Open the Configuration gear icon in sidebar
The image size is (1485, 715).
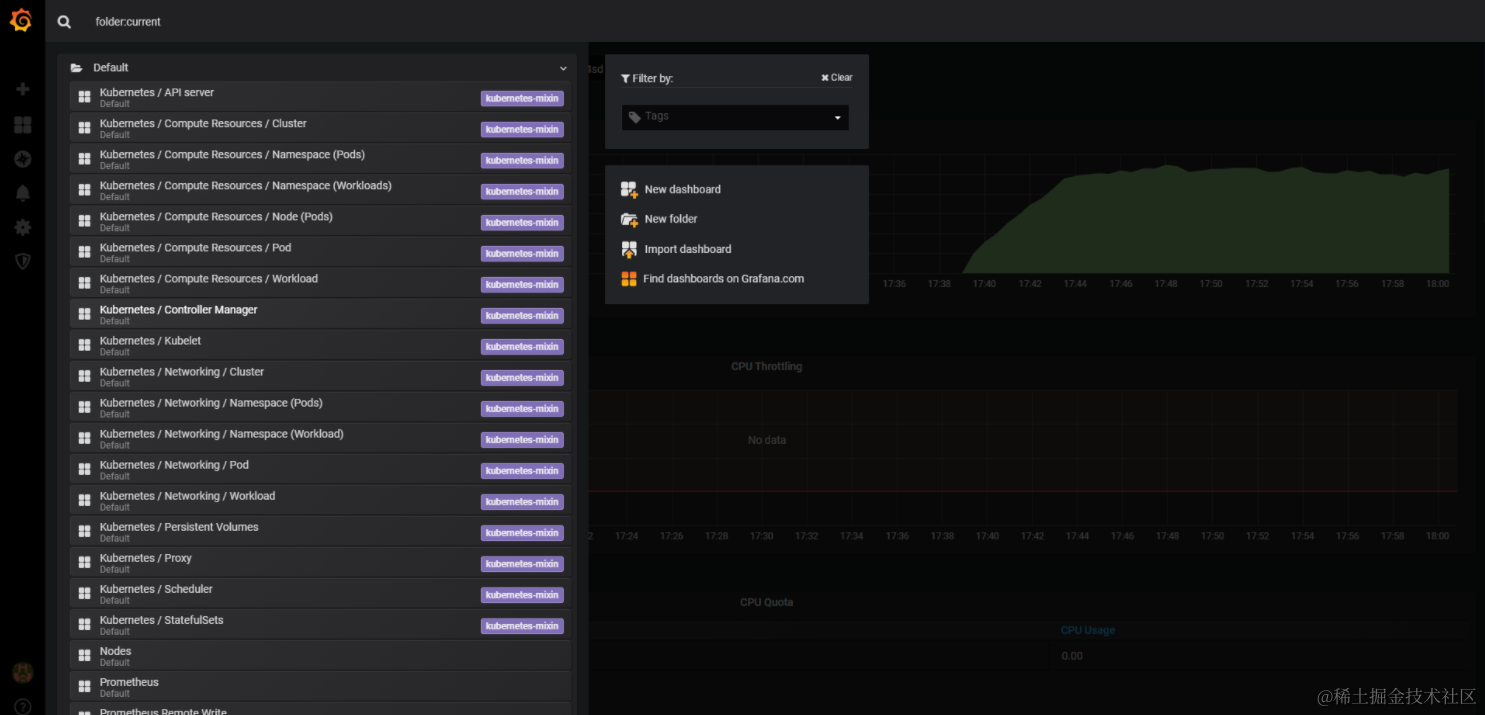pyautogui.click(x=22, y=227)
